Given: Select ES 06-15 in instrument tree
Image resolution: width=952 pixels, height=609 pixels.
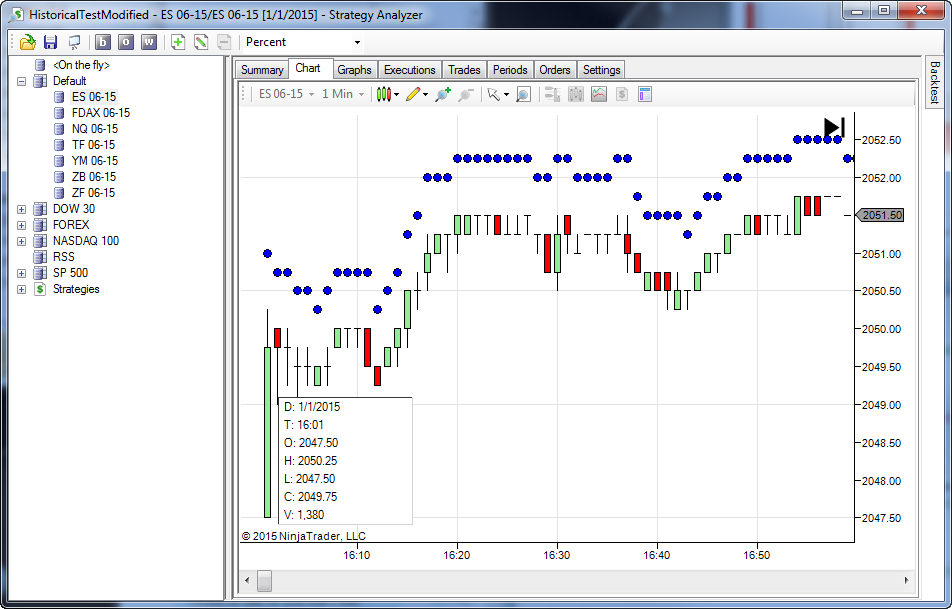Looking at the screenshot, I should (94, 97).
